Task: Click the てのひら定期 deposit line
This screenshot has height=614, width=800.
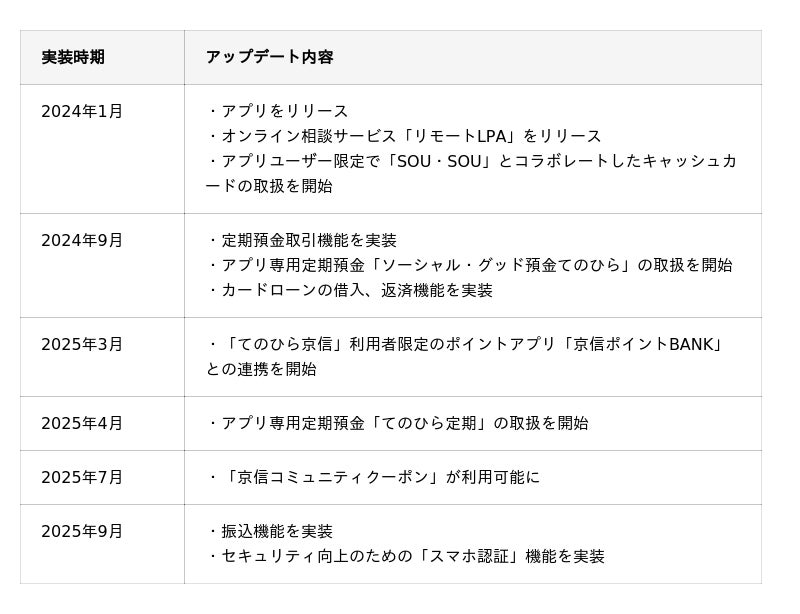Action: pyautogui.click(x=398, y=423)
